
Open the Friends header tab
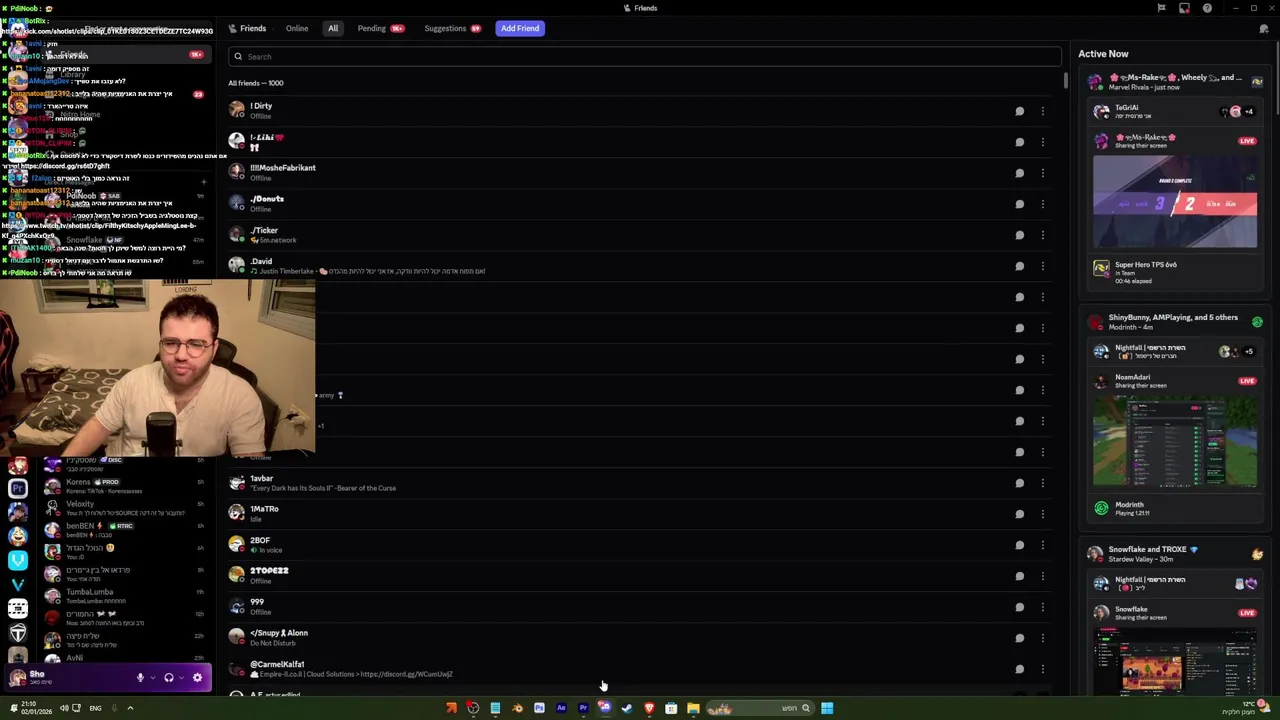247,28
